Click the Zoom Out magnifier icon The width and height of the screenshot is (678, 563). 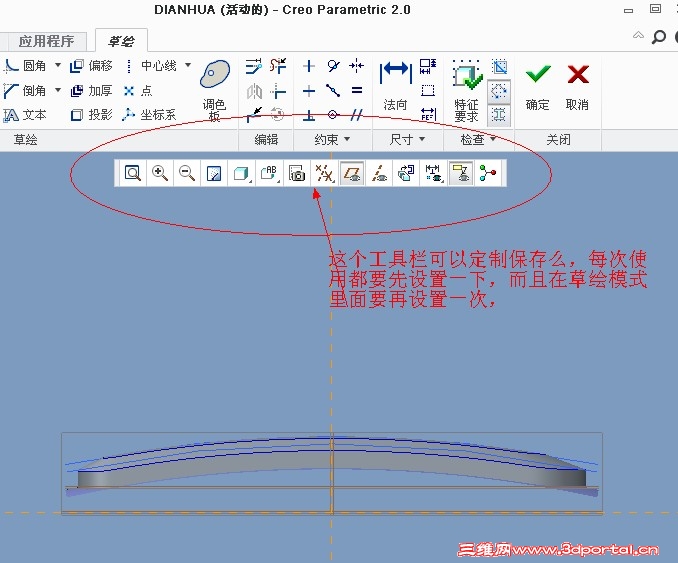(187, 173)
